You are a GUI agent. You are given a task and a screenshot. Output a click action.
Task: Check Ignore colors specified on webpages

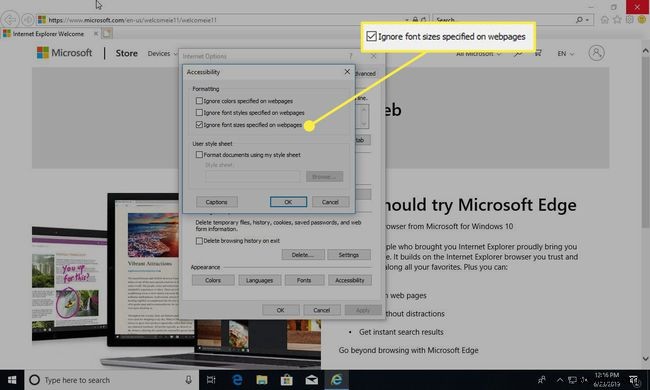pos(199,101)
